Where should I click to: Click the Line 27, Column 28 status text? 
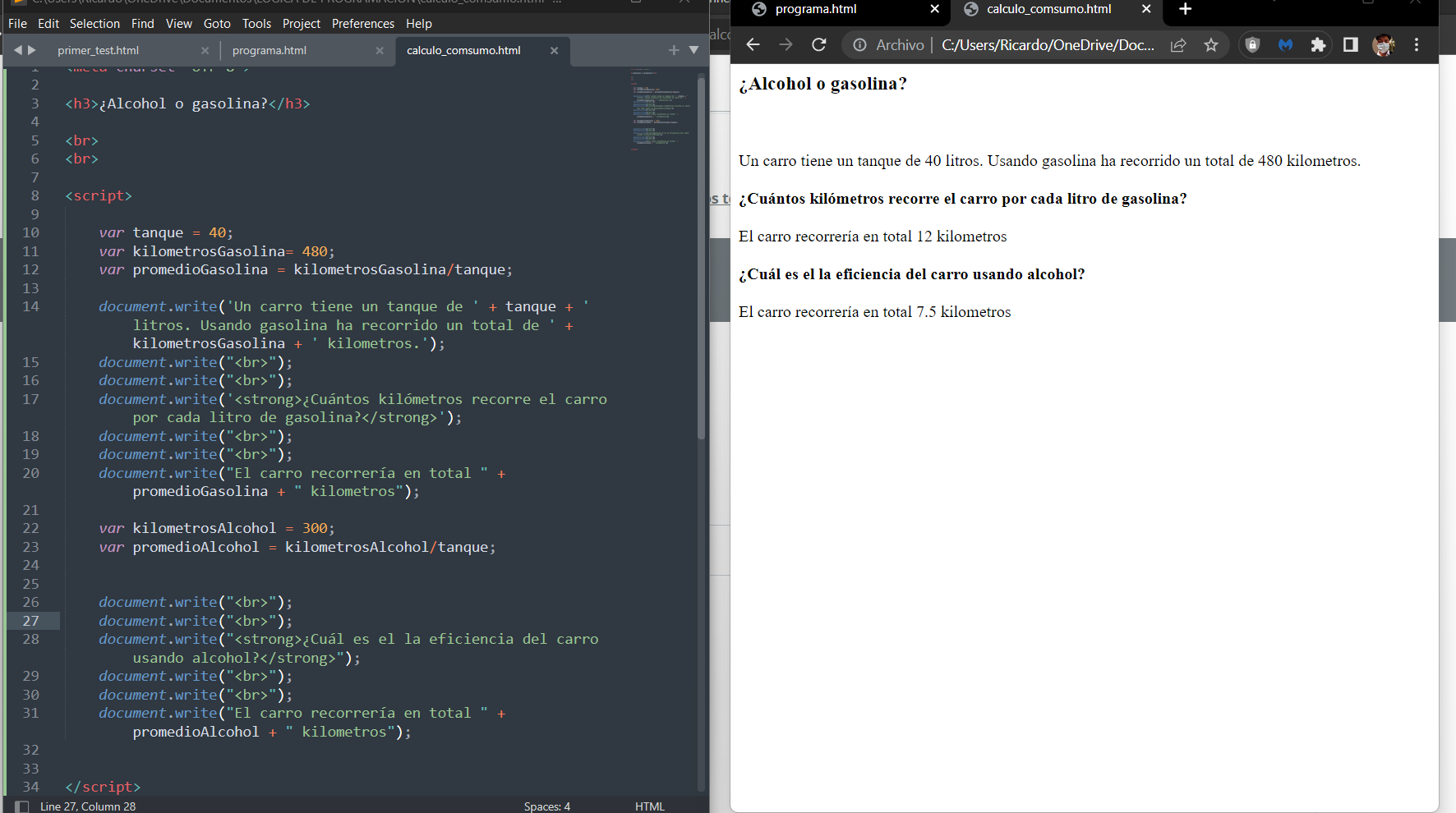click(88, 806)
